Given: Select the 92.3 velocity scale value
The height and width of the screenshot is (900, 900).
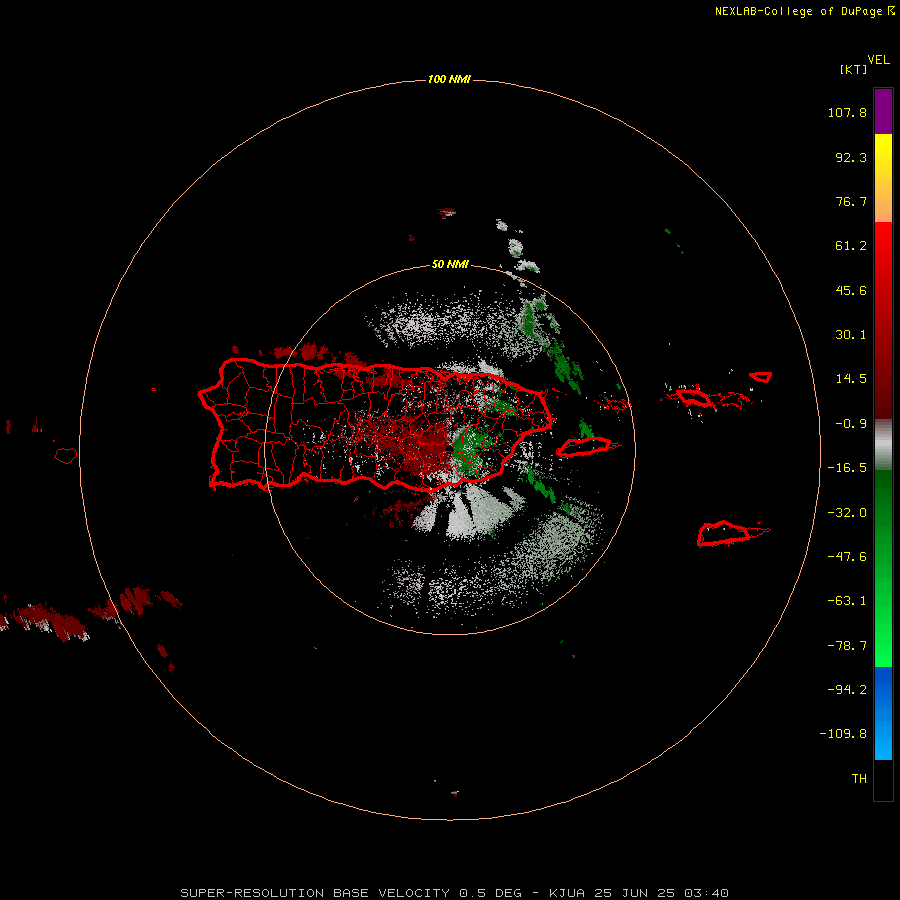Looking at the screenshot, I should point(851,157).
